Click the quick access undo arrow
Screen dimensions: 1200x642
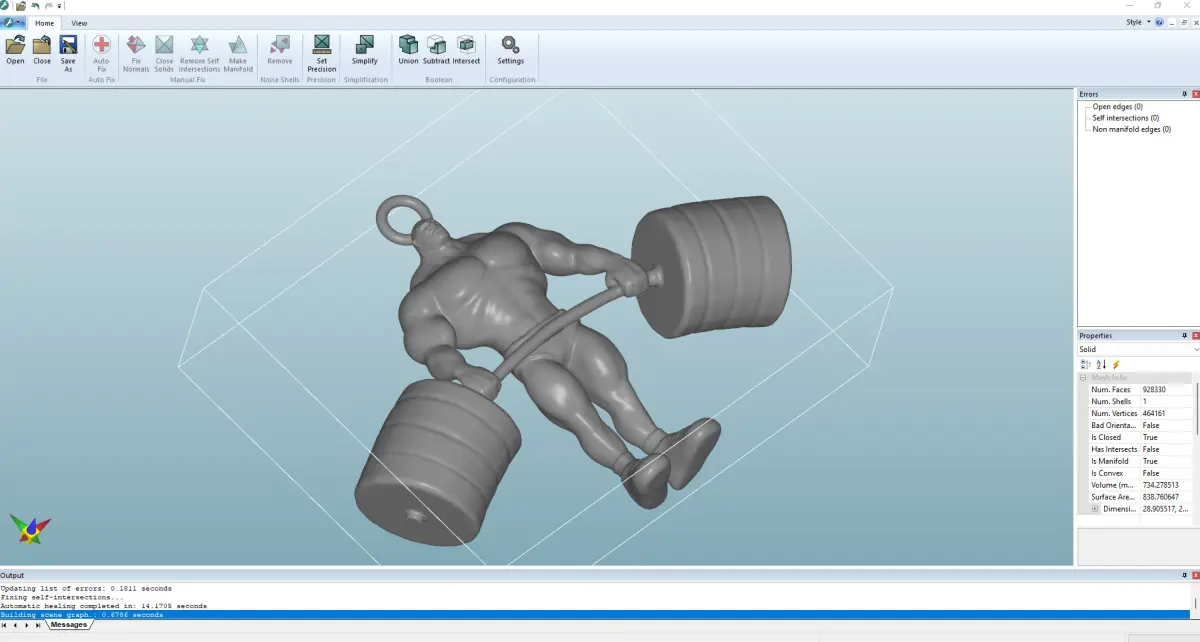(35, 6)
